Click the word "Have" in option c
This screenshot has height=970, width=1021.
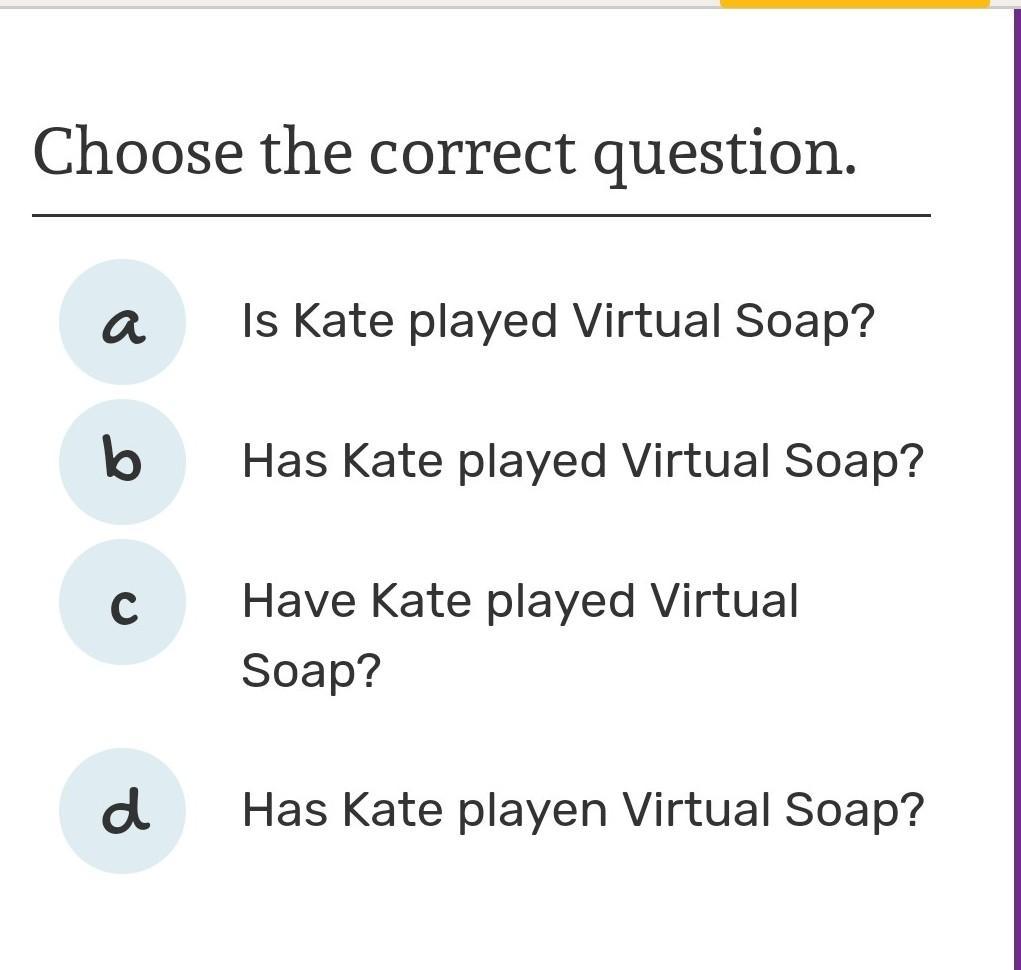pyautogui.click(x=299, y=602)
